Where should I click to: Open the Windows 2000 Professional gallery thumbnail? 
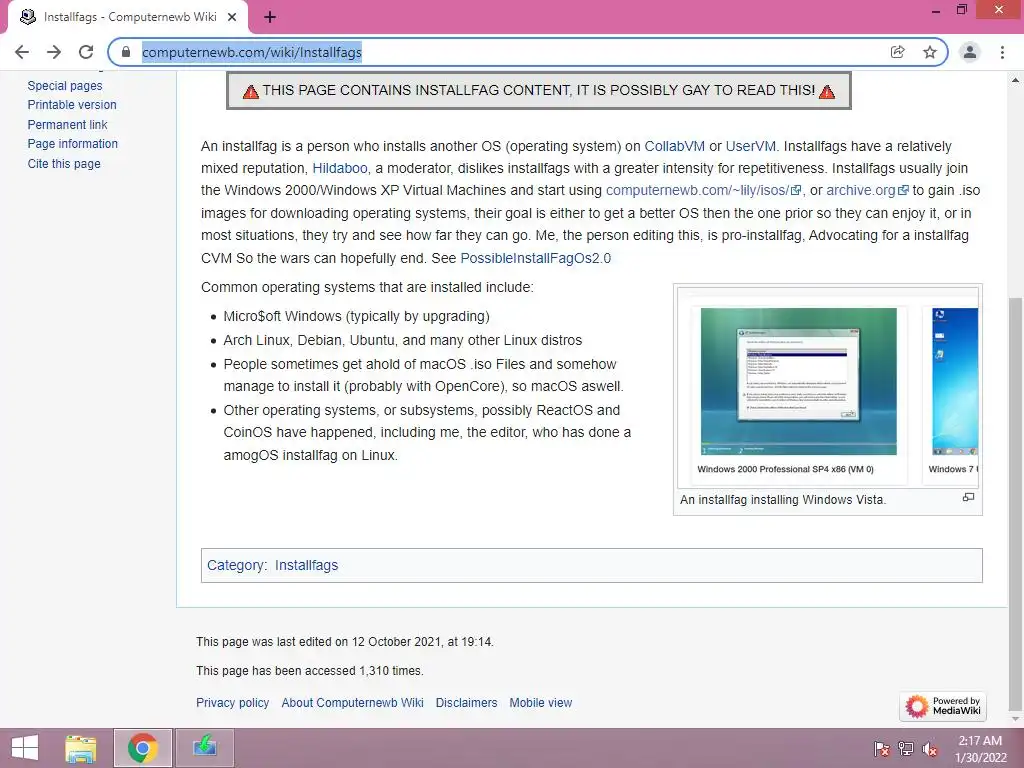click(798, 381)
